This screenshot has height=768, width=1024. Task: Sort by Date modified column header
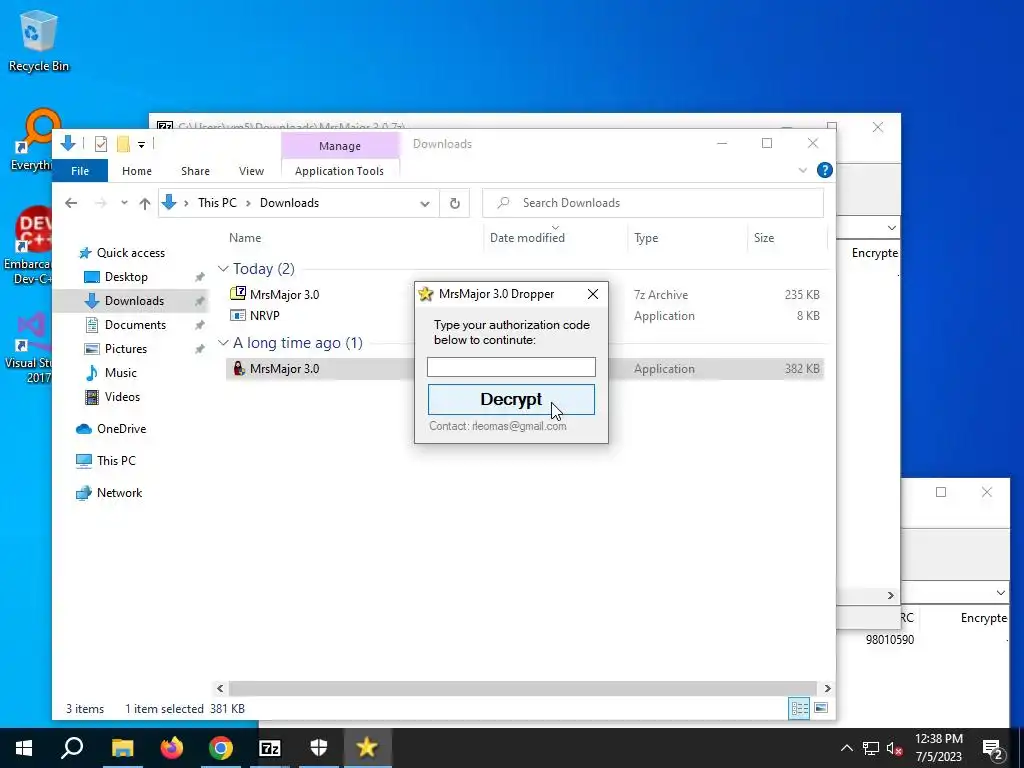527,238
